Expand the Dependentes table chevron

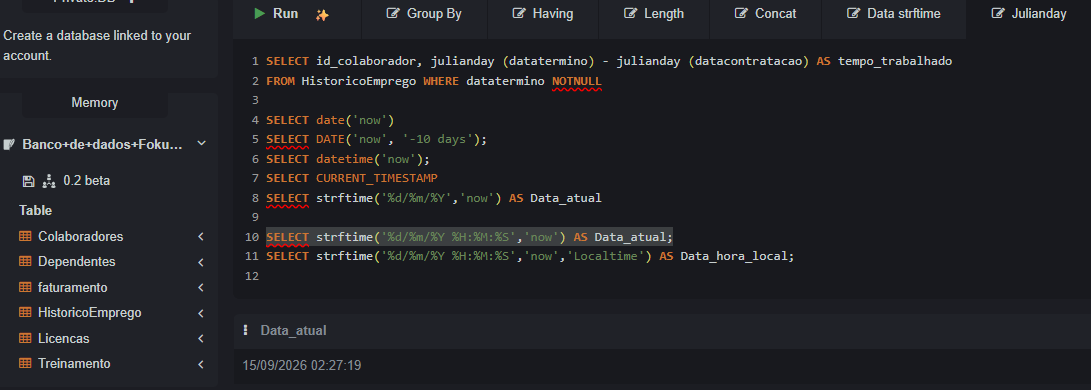coord(201,262)
